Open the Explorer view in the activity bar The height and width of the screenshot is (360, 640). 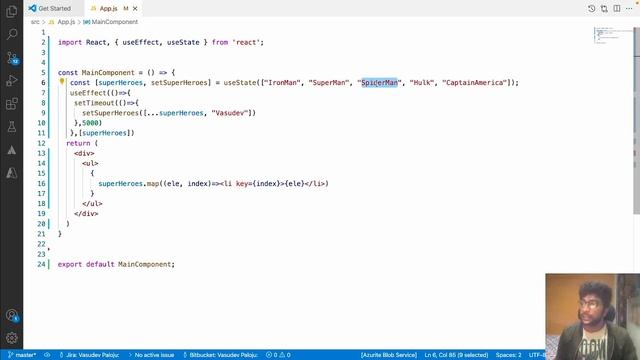pyautogui.click(x=11, y=11)
